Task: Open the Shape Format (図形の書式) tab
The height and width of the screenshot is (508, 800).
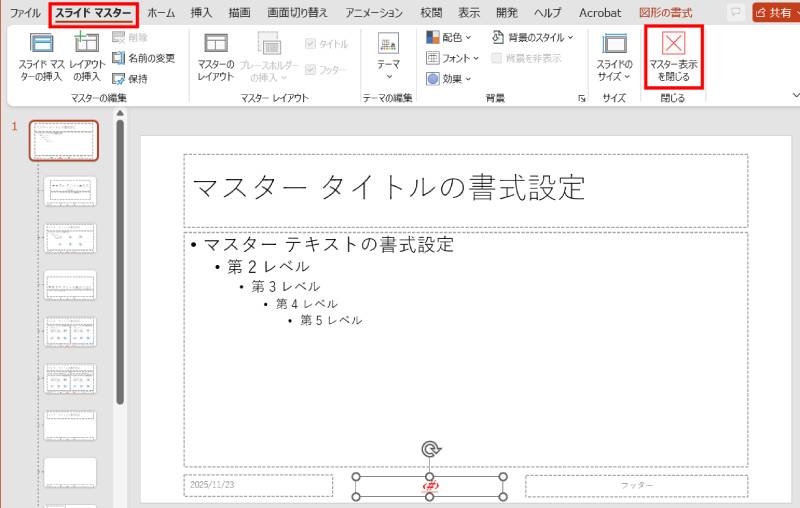Action: click(666, 13)
